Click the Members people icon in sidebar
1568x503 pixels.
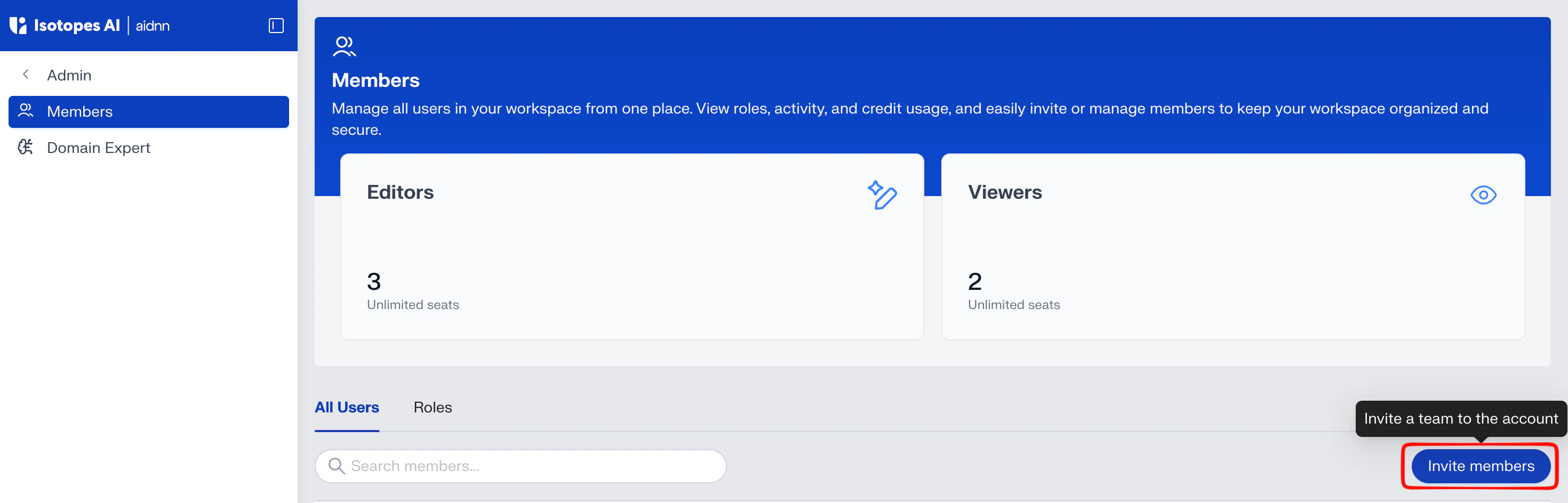coord(26,111)
